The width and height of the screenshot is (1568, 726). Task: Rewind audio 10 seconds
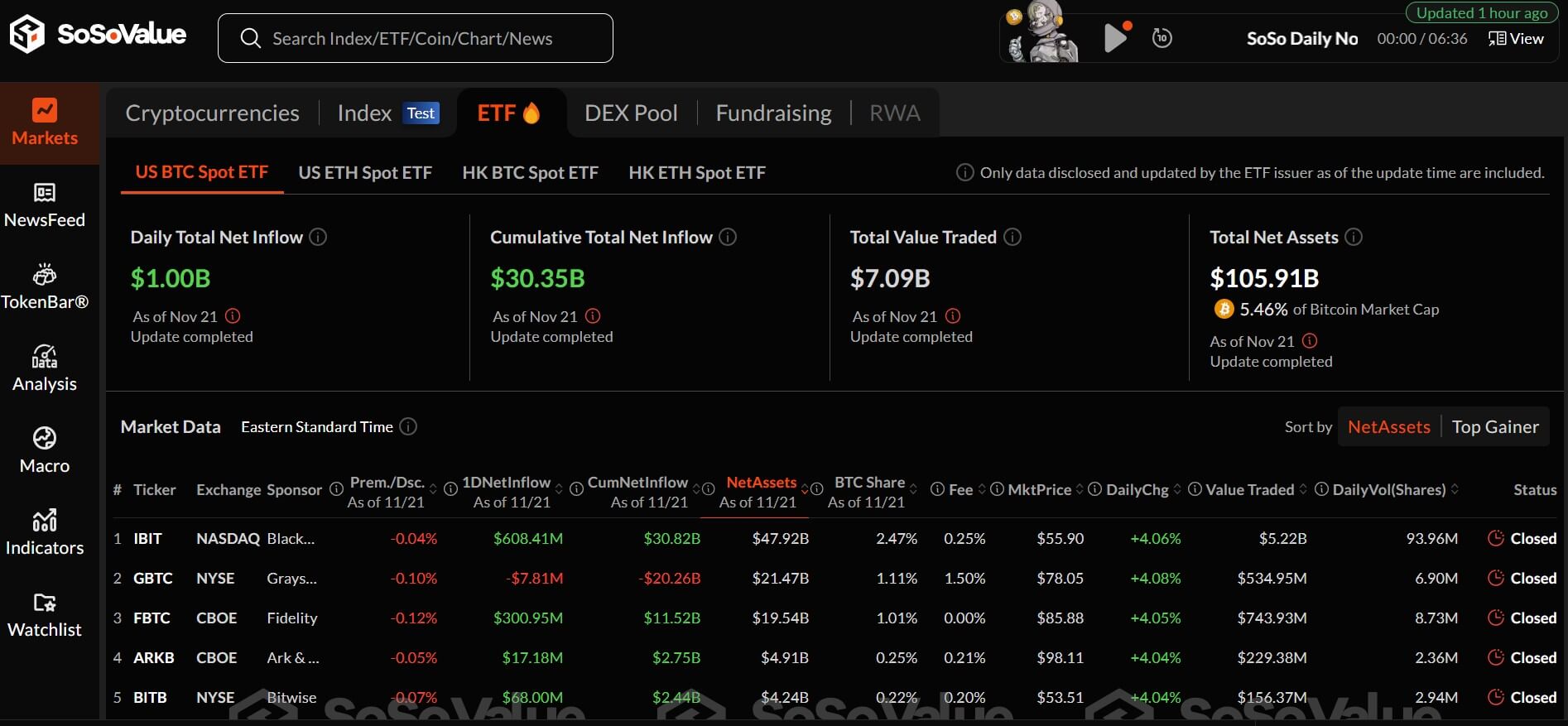coord(1162,38)
